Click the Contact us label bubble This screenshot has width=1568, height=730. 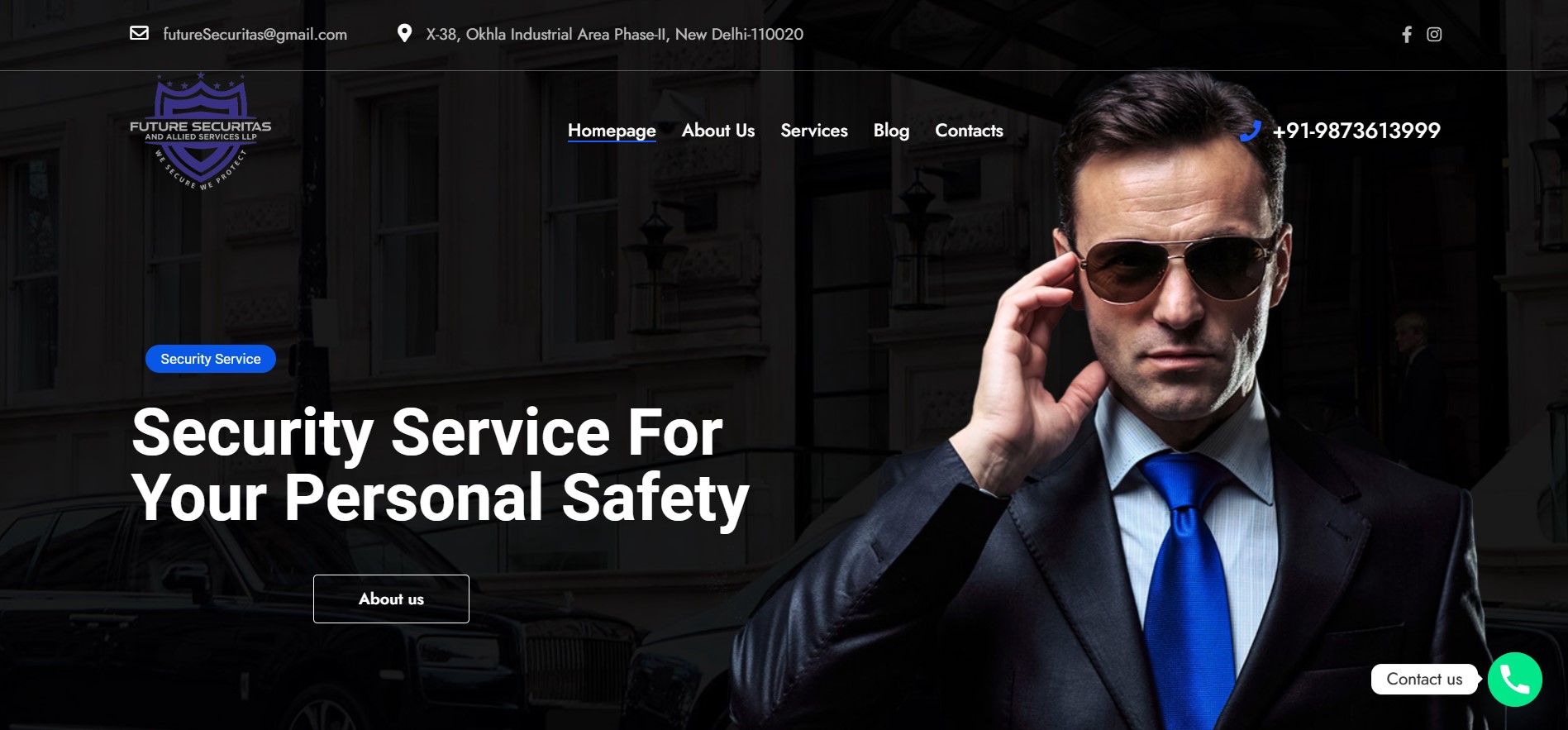tap(1424, 679)
